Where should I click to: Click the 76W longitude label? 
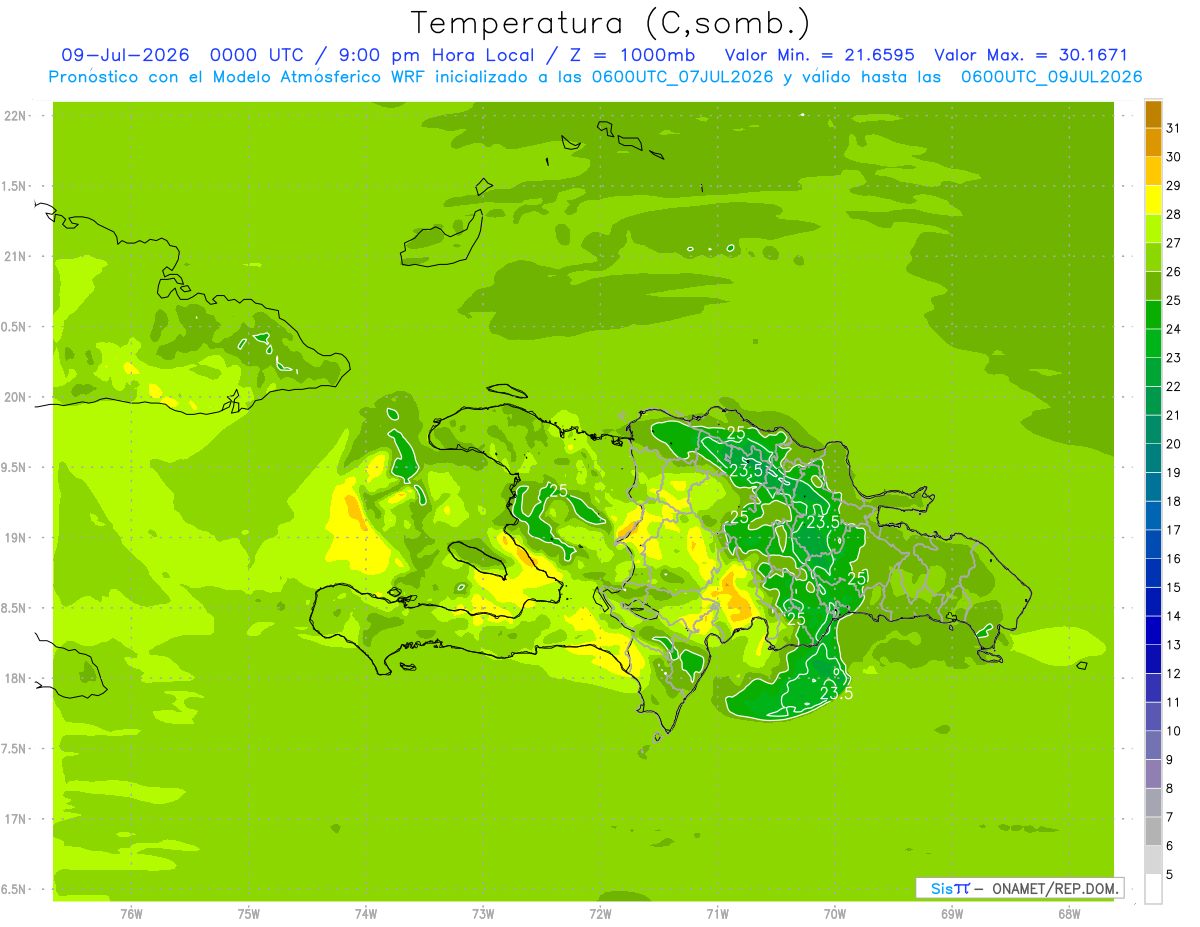(131, 914)
